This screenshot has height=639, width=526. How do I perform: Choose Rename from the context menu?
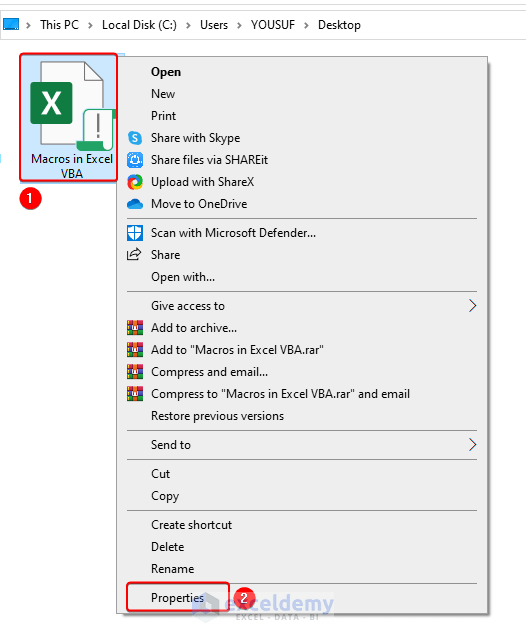[172, 569]
